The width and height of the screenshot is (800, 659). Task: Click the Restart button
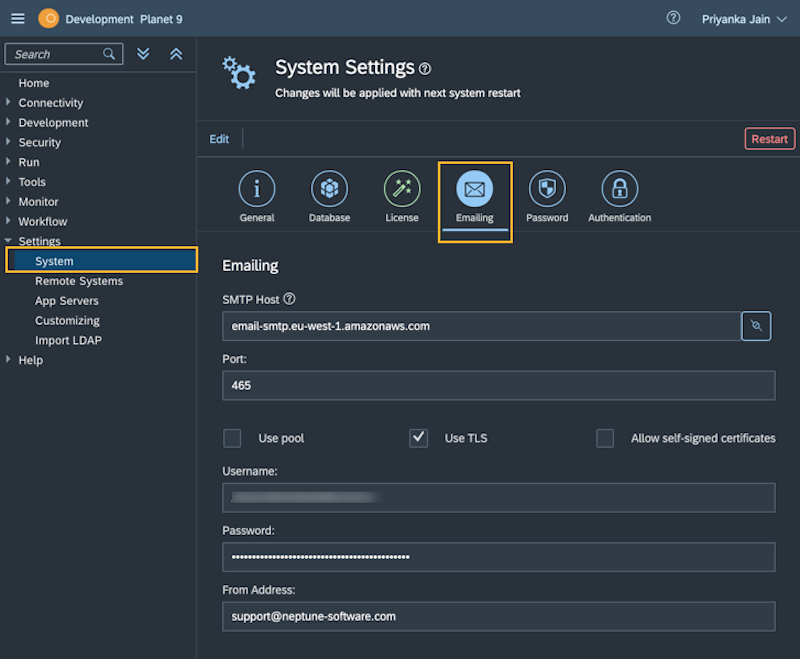(769, 139)
